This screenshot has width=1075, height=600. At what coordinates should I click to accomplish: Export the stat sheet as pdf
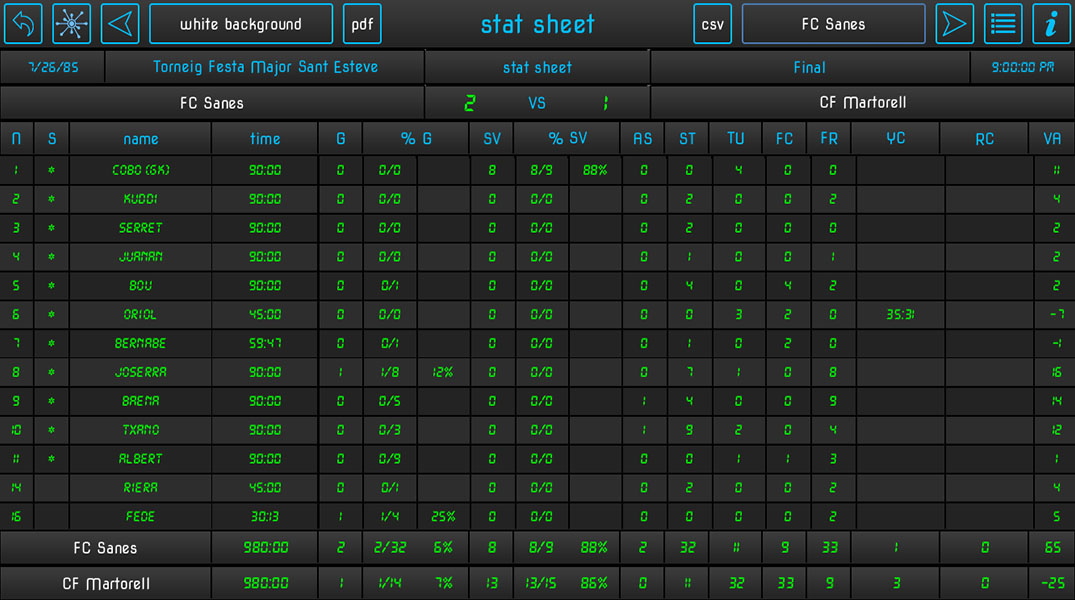(x=362, y=24)
